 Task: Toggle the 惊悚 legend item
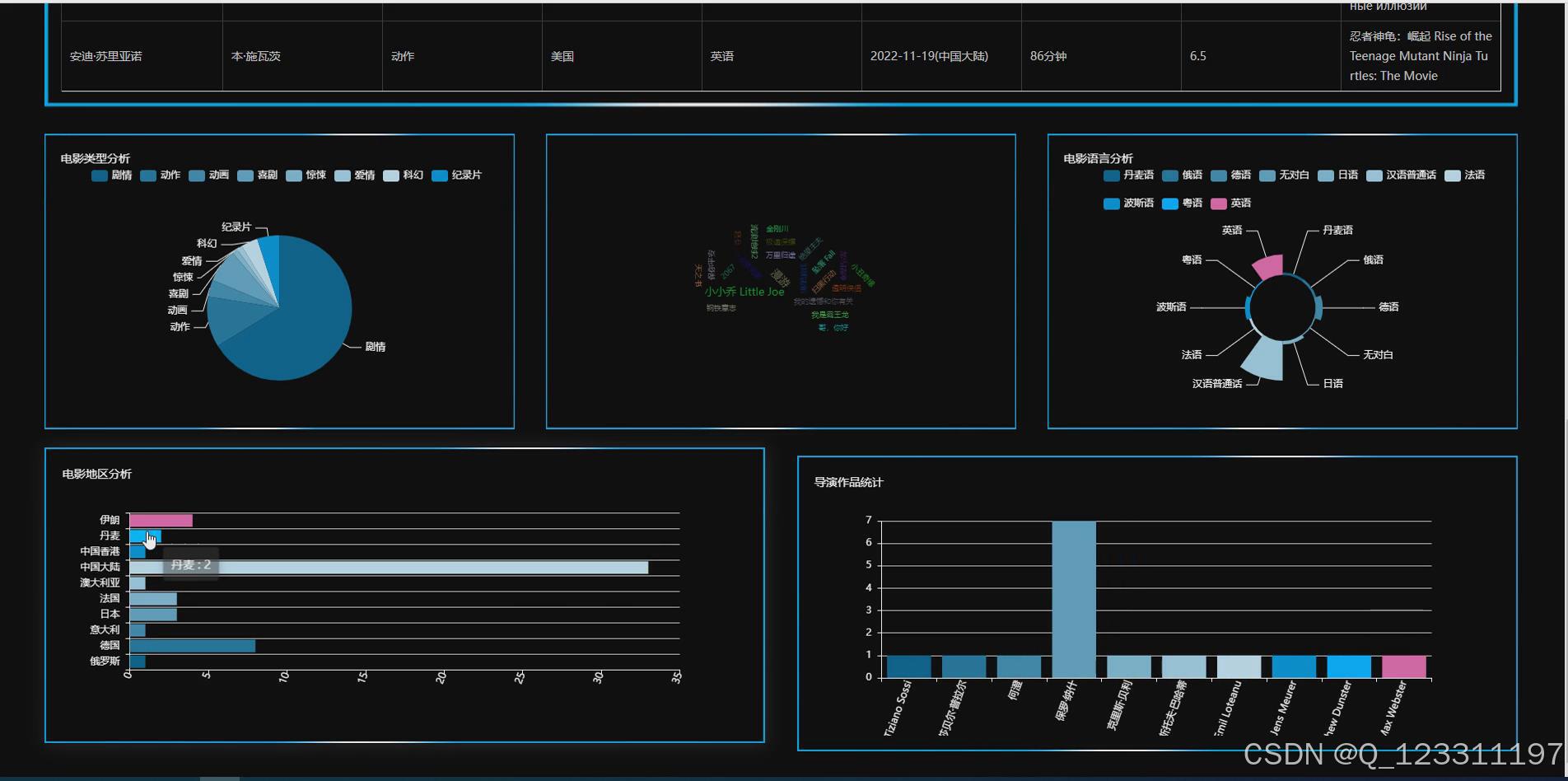306,175
